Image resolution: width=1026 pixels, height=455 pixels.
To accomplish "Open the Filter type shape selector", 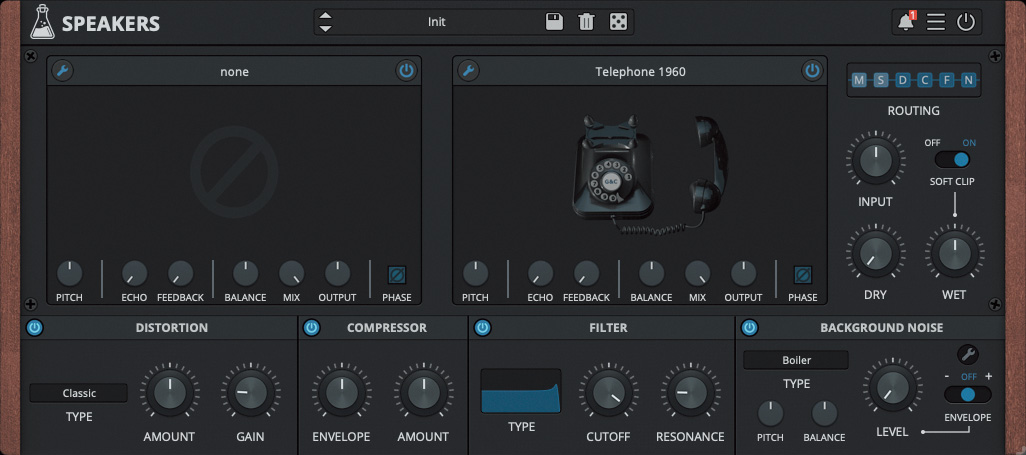I will [x=521, y=391].
